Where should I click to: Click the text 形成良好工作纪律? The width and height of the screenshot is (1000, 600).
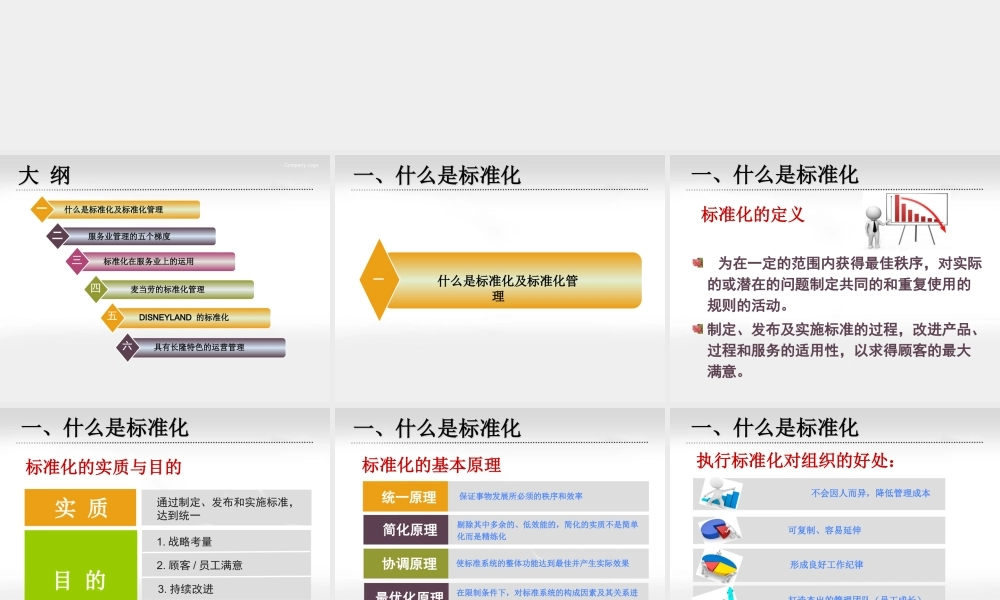[x=827, y=564]
